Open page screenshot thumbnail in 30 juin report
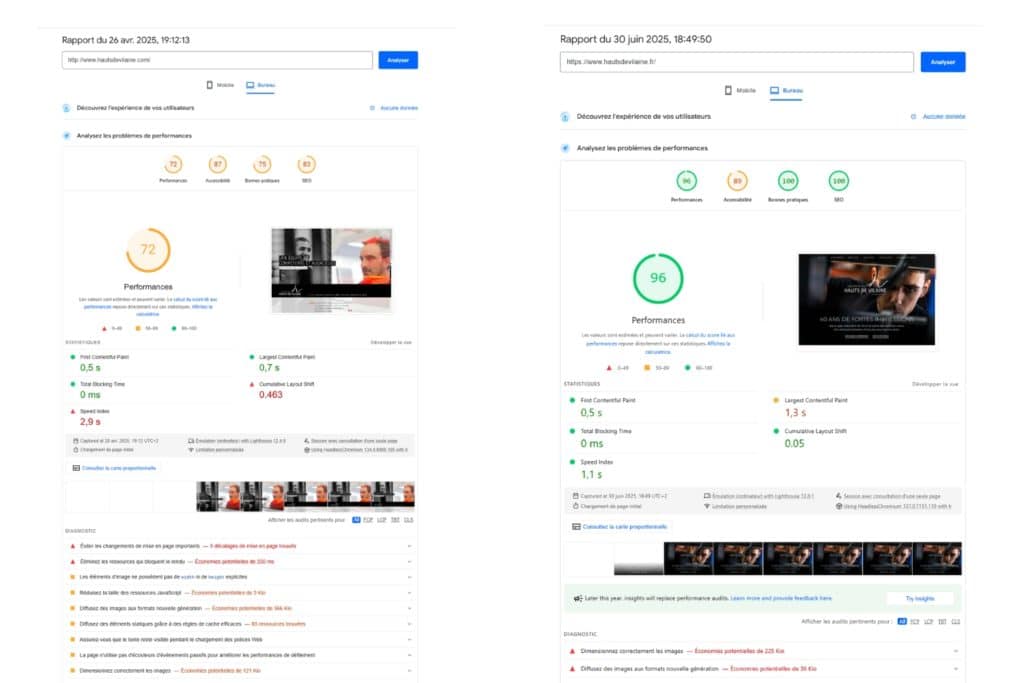This screenshot has width=1024, height=683. coord(867,300)
